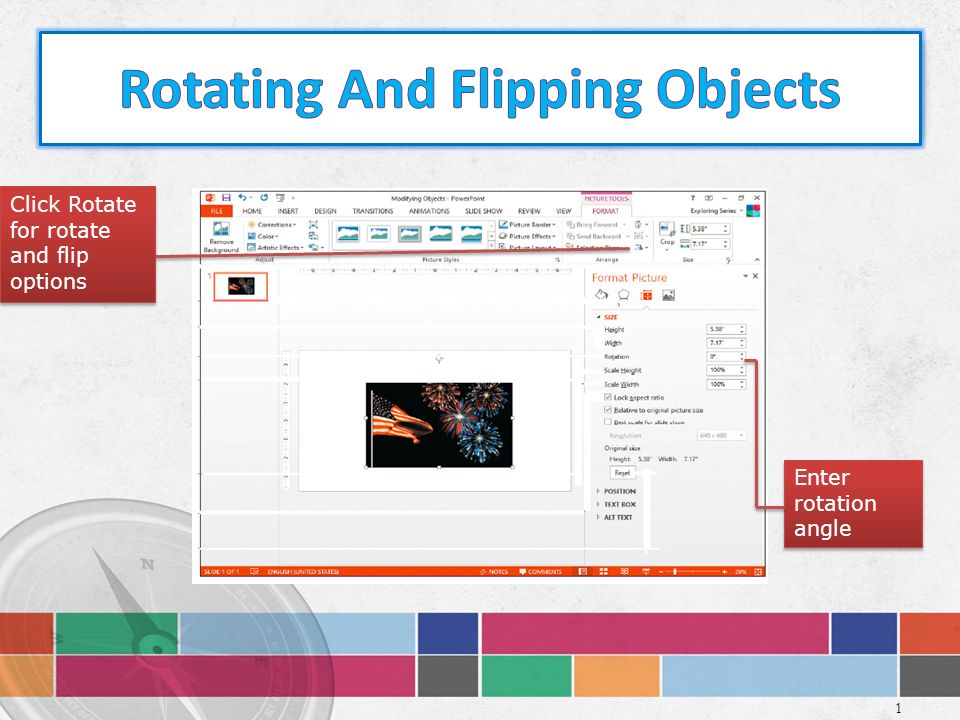The height and width of the screenshot is (720, 960).
Task: Click NOTES in the status bar
Action: (x=494, y=571)
